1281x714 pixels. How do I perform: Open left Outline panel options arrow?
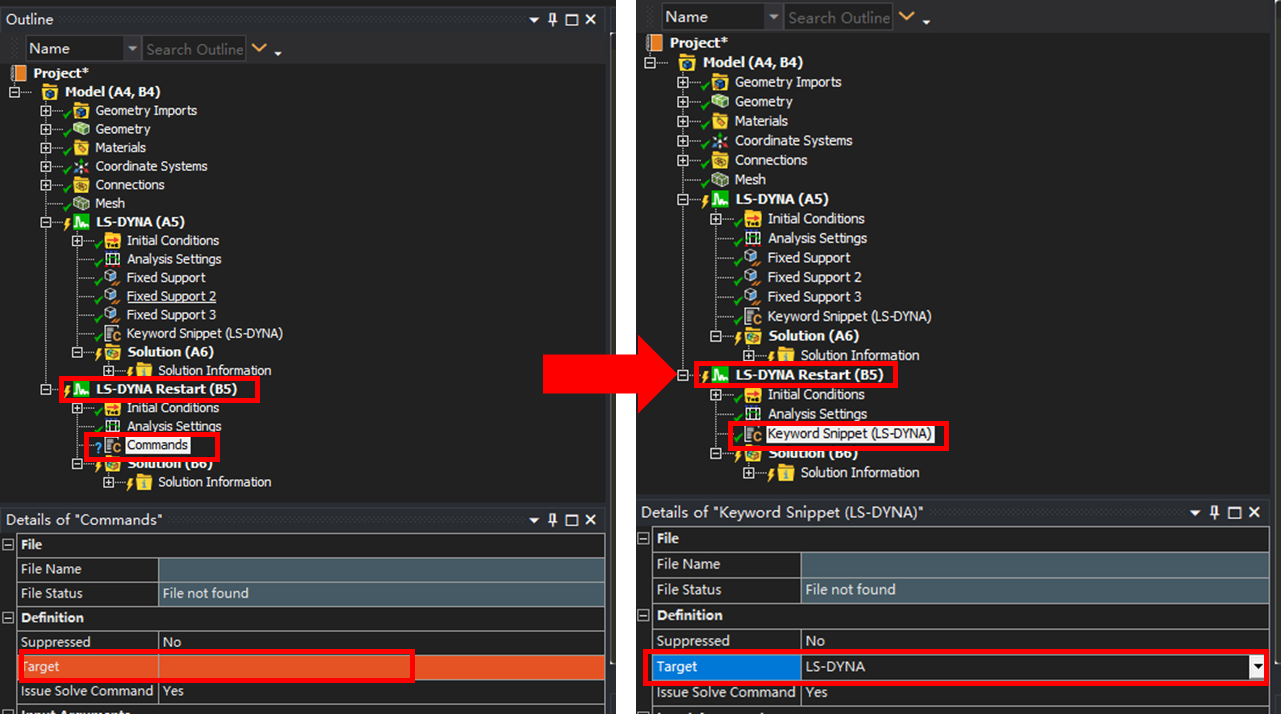coord(534,19)
